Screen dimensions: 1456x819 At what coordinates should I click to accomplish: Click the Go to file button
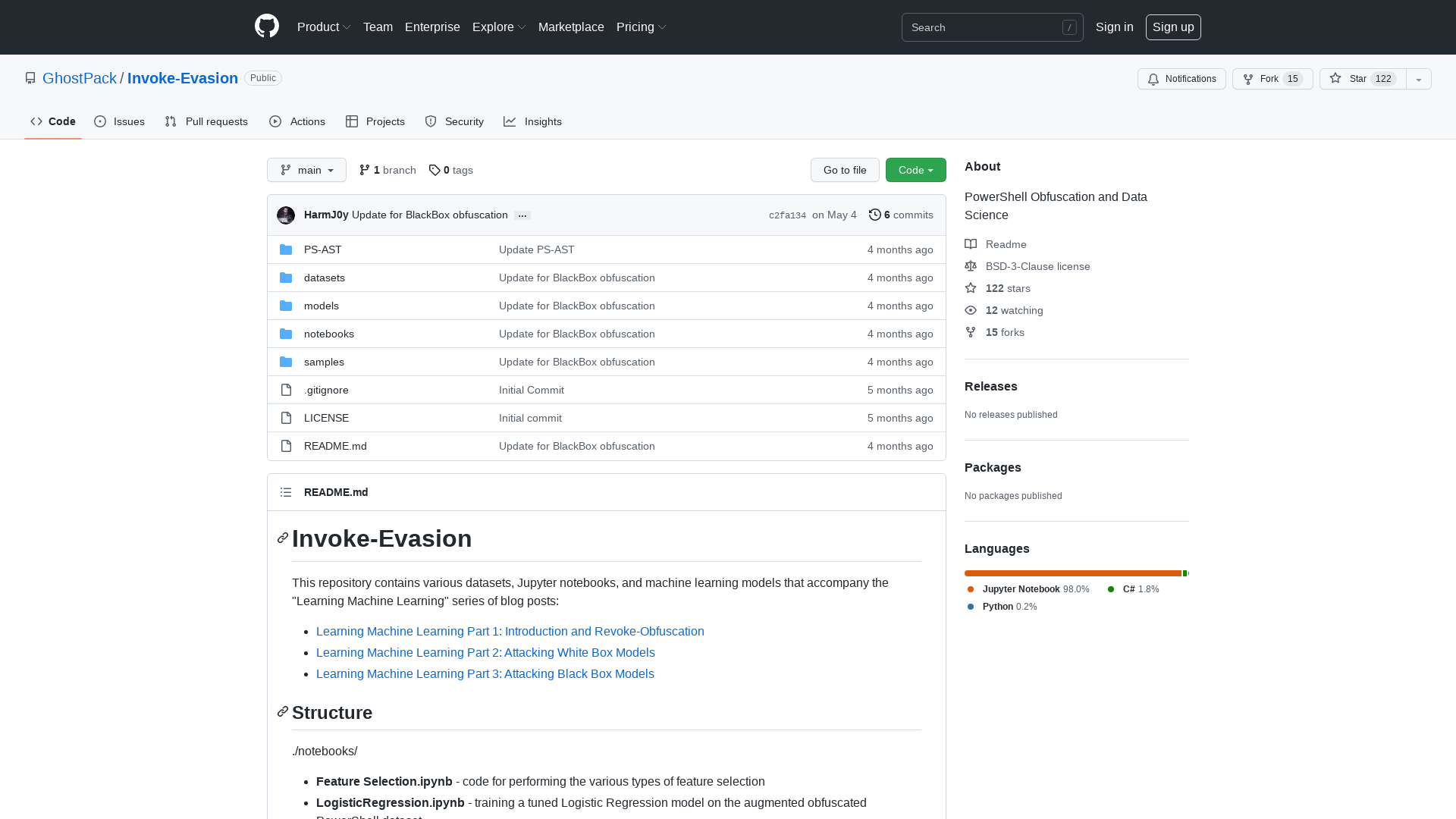tap(845, 170)
